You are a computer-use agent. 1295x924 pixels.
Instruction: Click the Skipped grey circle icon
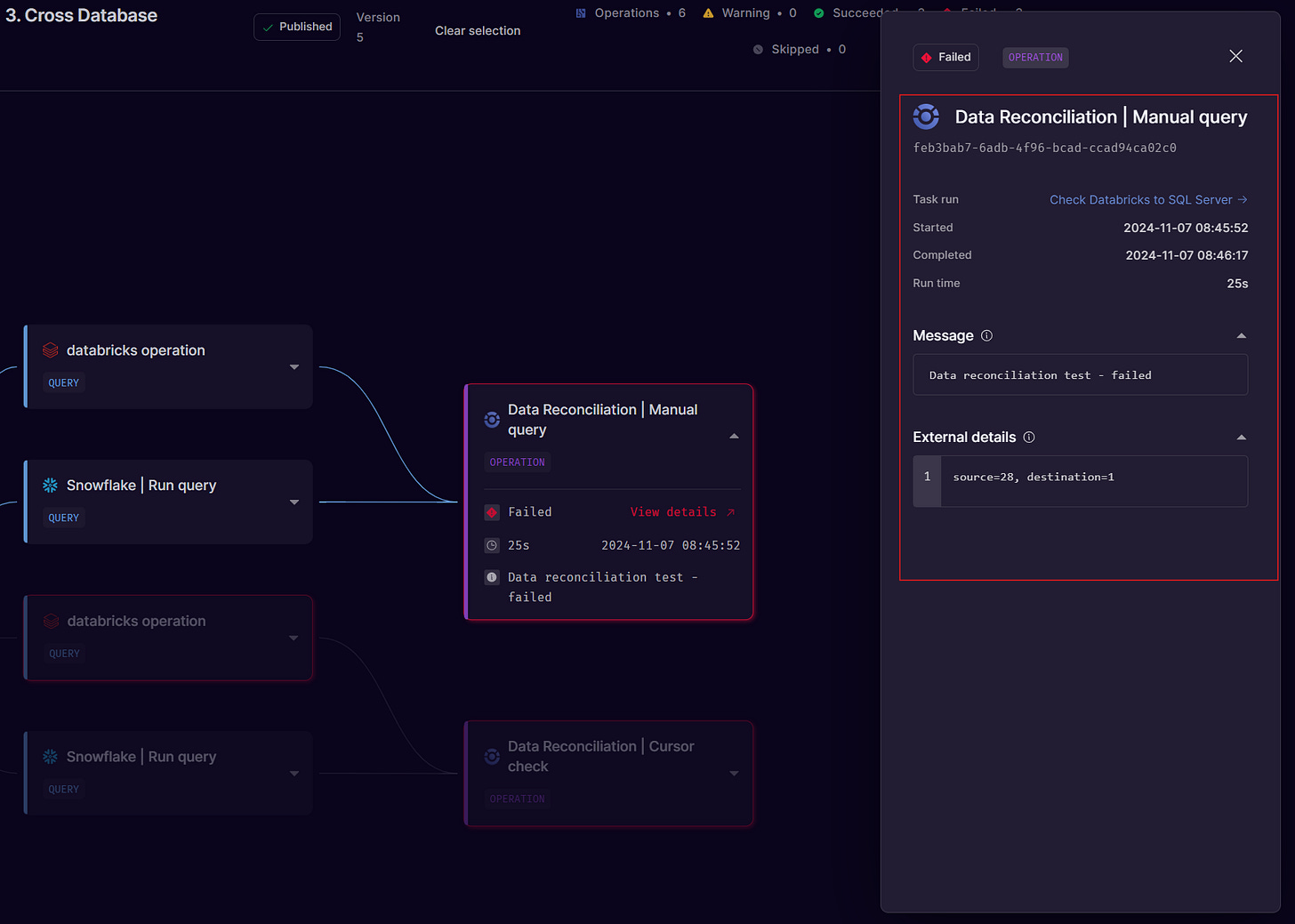click(x=758, y=50)
